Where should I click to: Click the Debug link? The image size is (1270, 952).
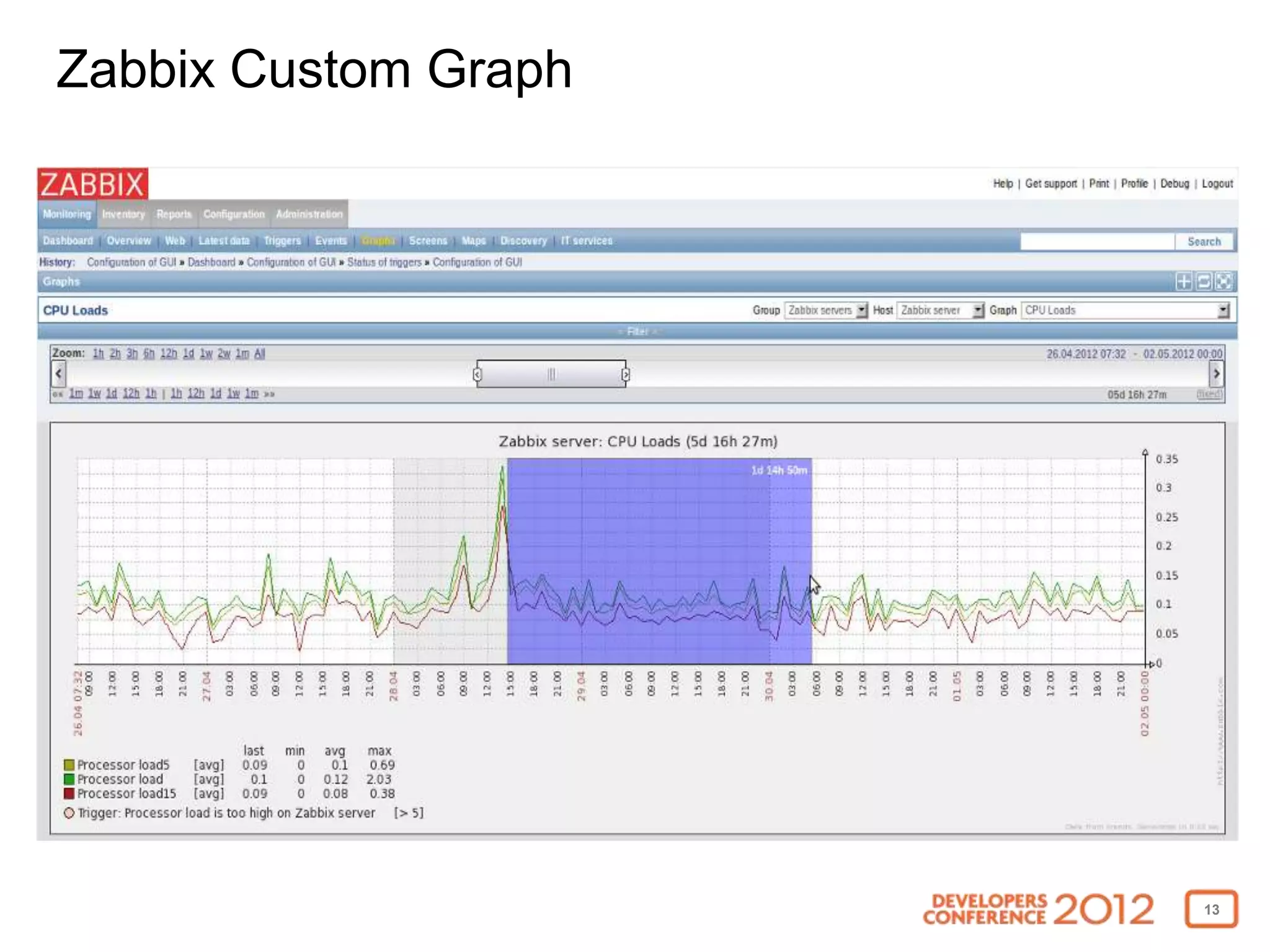point(1175,184)
